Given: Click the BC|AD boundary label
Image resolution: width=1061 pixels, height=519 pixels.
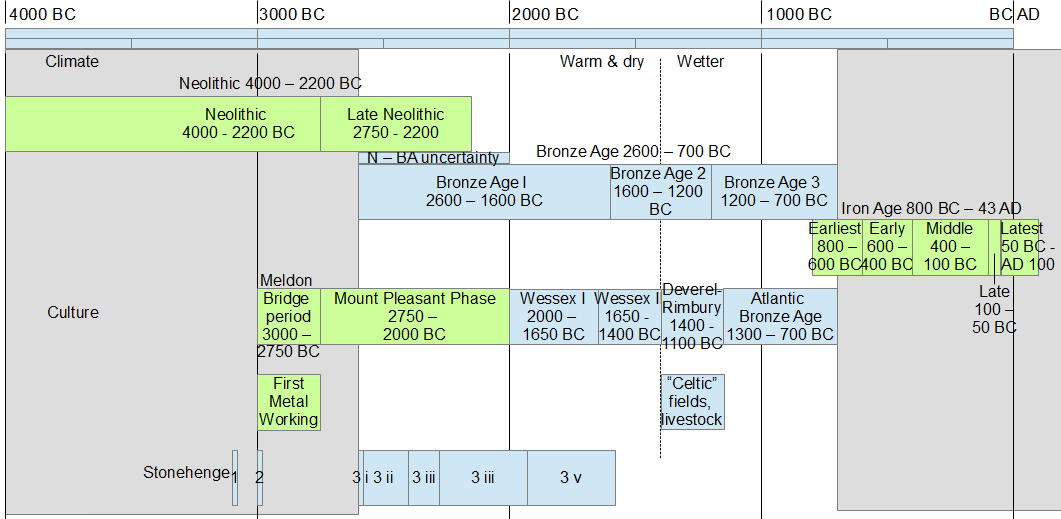Looking at the screenshot, I should 1014,14.
